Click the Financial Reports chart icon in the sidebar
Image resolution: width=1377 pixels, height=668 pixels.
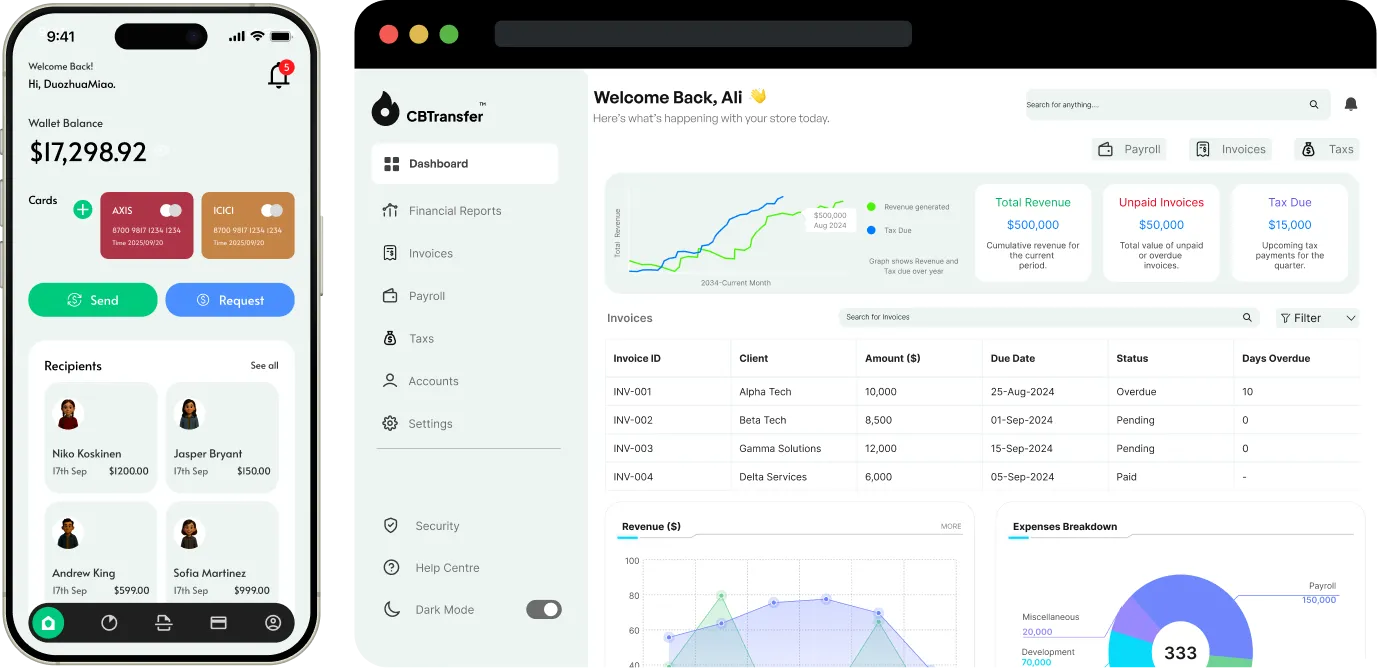[x=390, y=210]
